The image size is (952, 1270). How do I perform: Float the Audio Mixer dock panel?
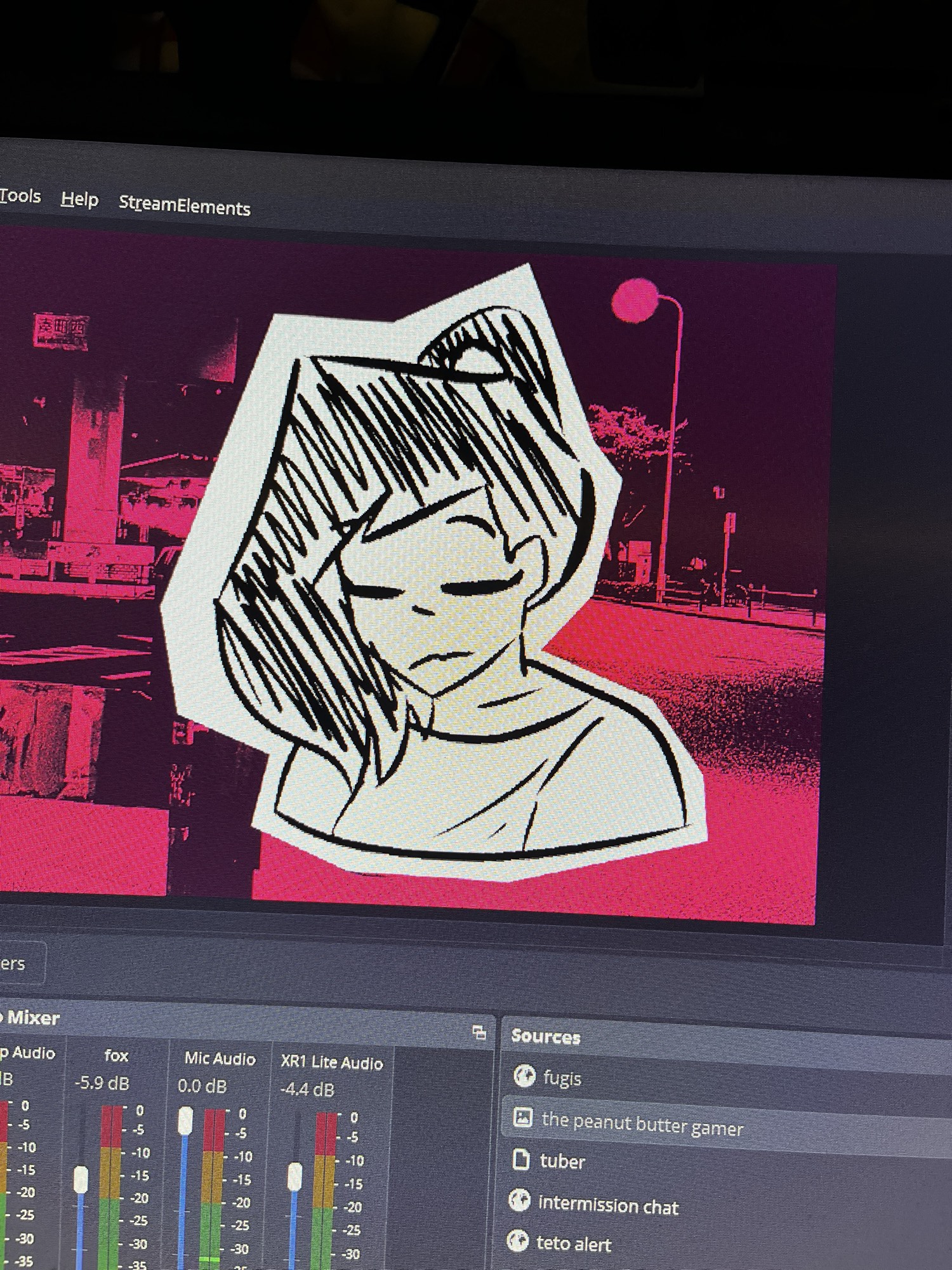tap(480, 1033)
